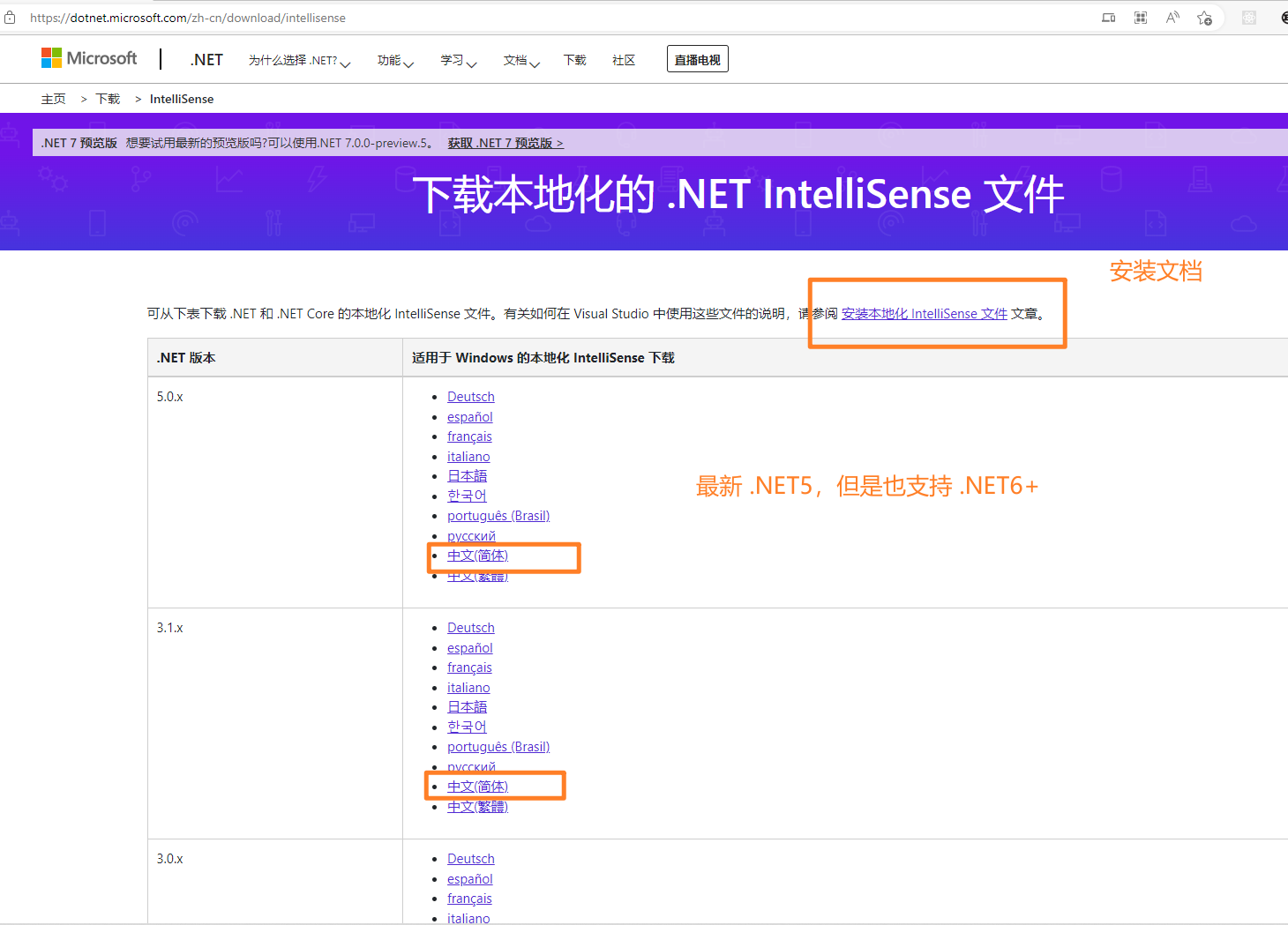Open 安装本地化 IntelliSense 文件 article link
This screenshot has width=1288, height=925.
924,314
